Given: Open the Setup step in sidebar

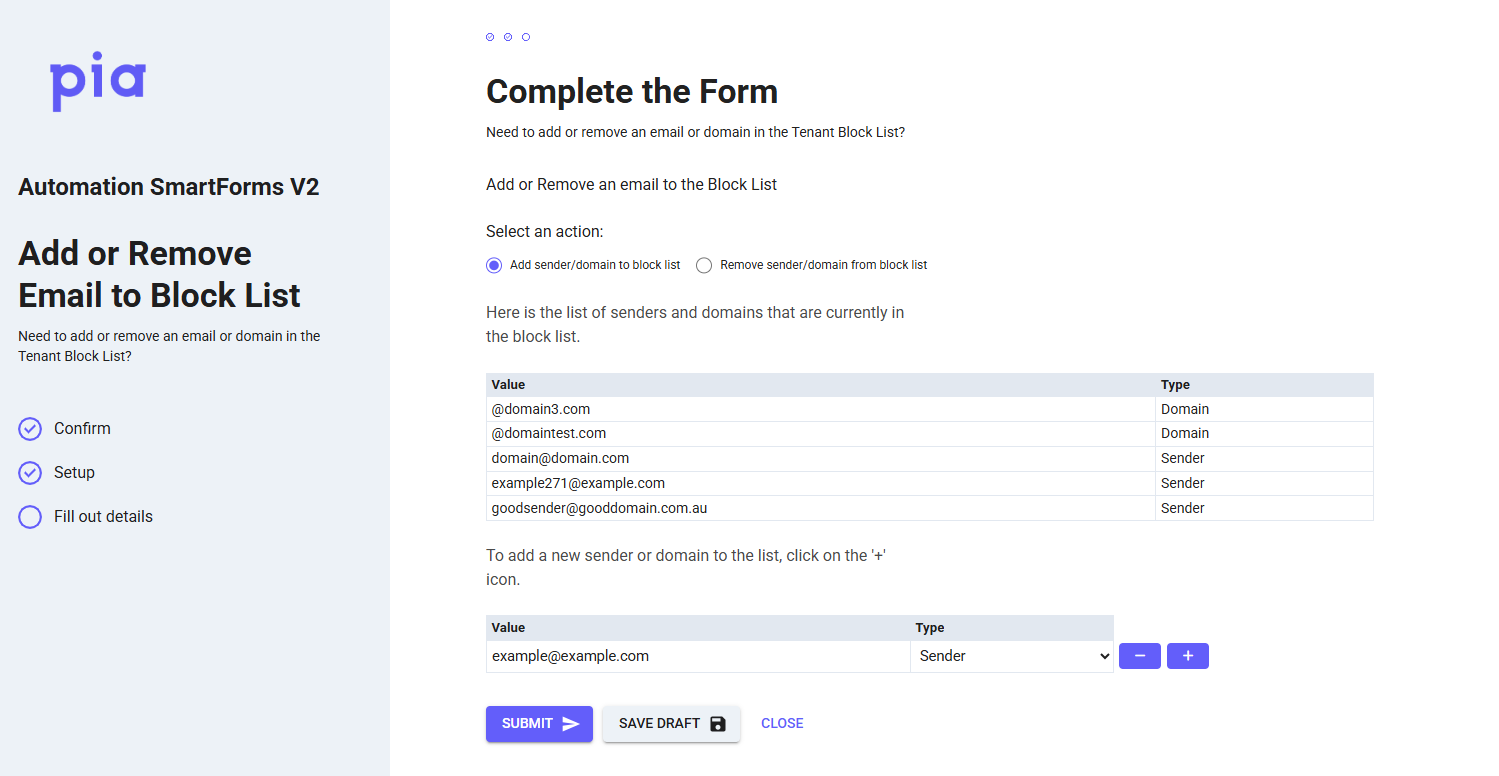Looking at the screenshot, I should (74, 473).
